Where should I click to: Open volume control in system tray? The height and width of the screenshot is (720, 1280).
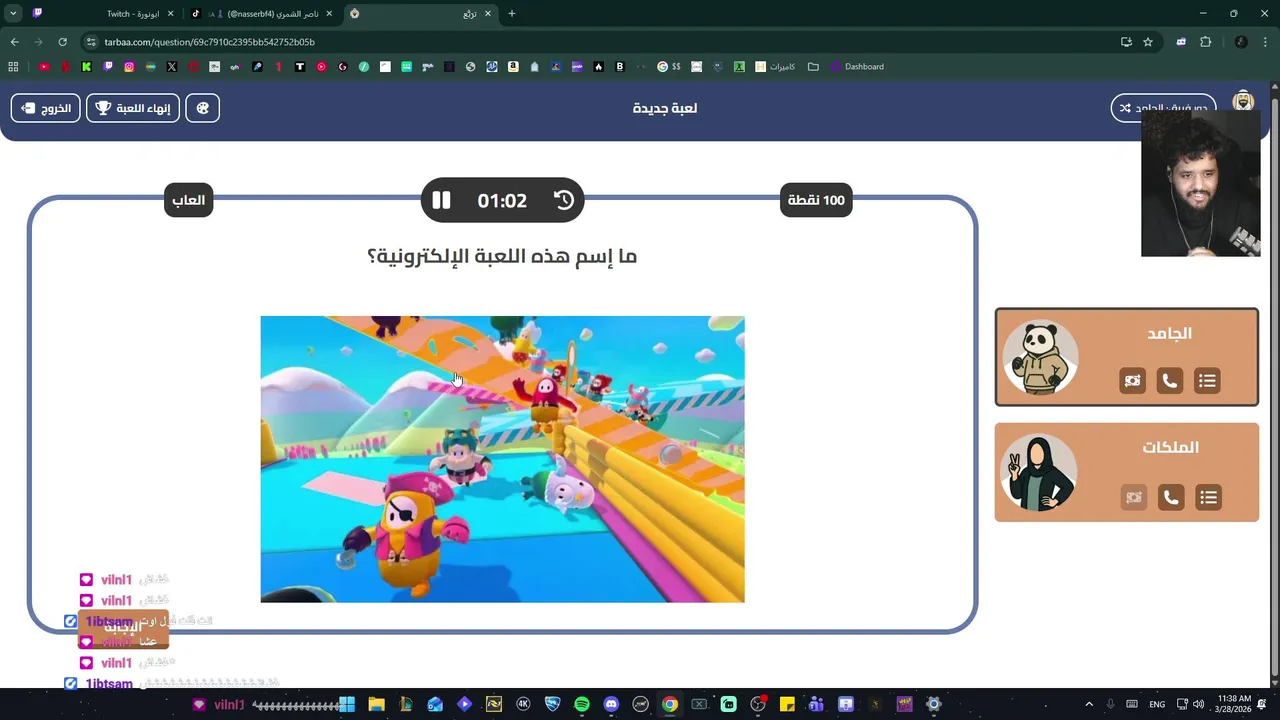(1198, 704)
